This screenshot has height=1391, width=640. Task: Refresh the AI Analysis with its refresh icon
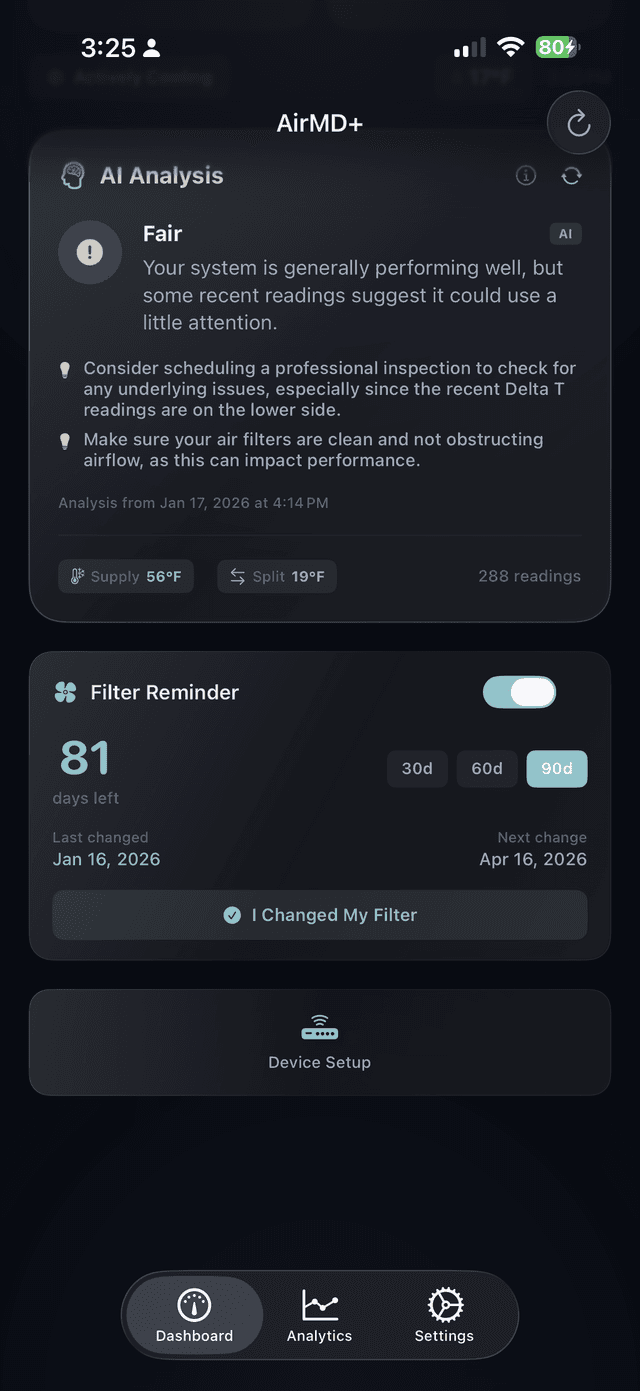(x=571, y=175)
